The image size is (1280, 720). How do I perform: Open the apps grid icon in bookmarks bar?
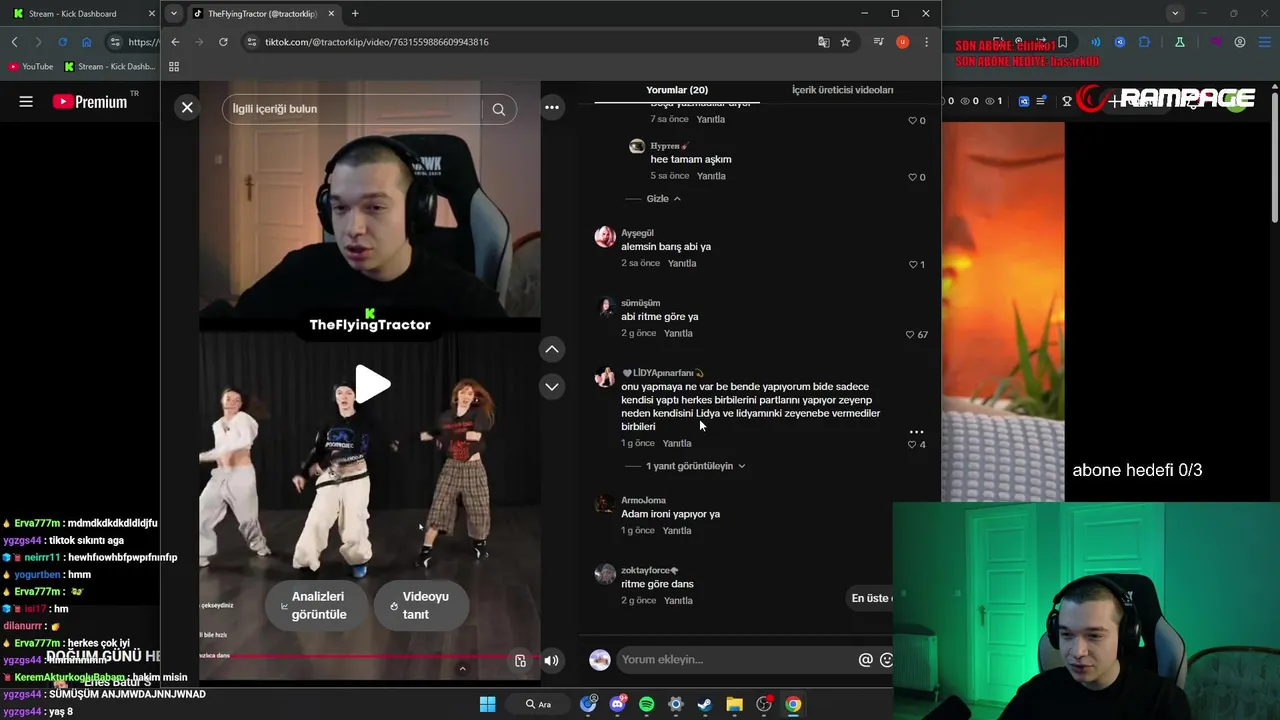click(x=174, y=67)
